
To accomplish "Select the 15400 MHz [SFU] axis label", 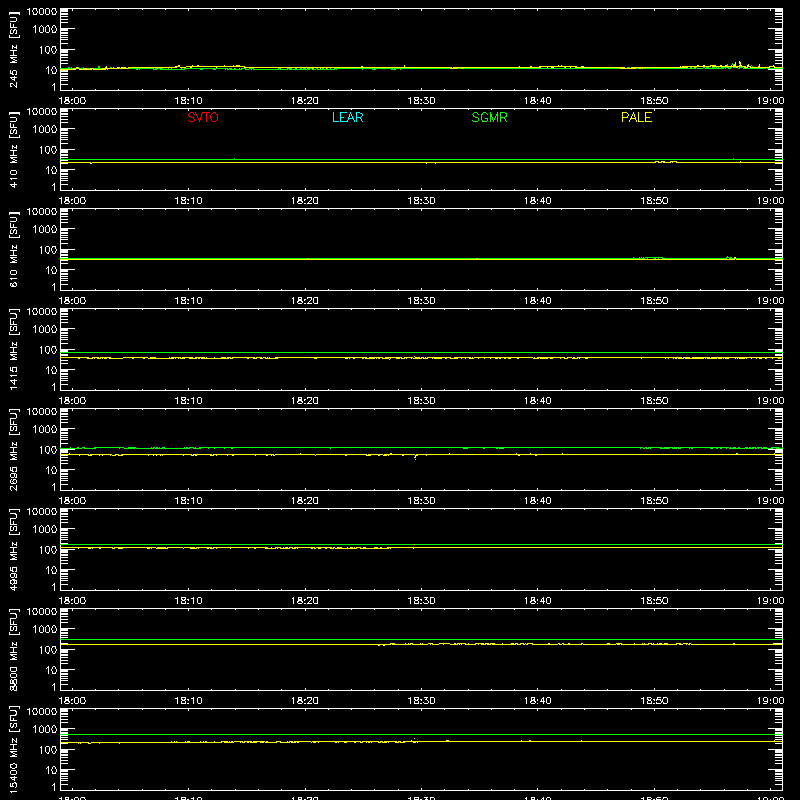I will pyautogui.click(x=13, y=749).
